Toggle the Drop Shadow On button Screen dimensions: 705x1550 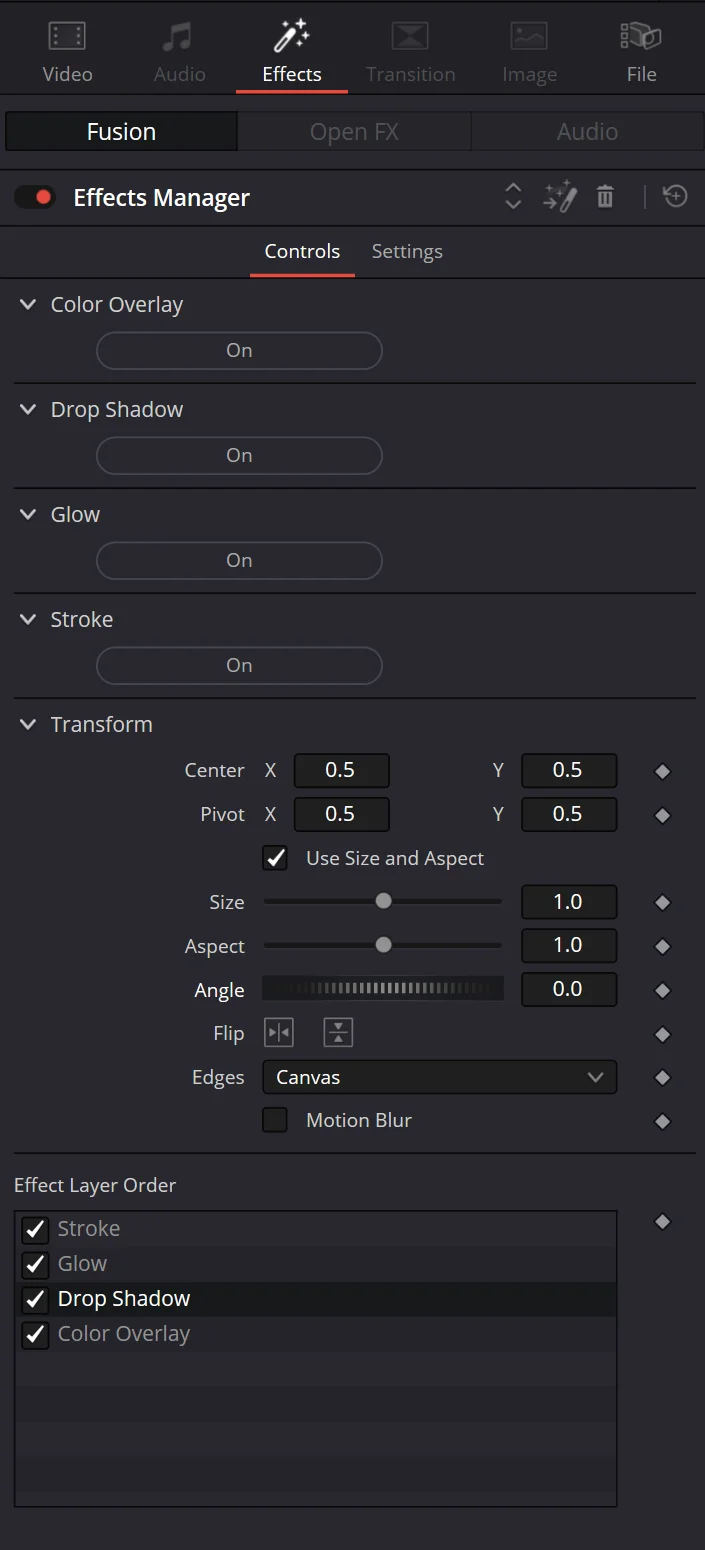tap(239, 456)
